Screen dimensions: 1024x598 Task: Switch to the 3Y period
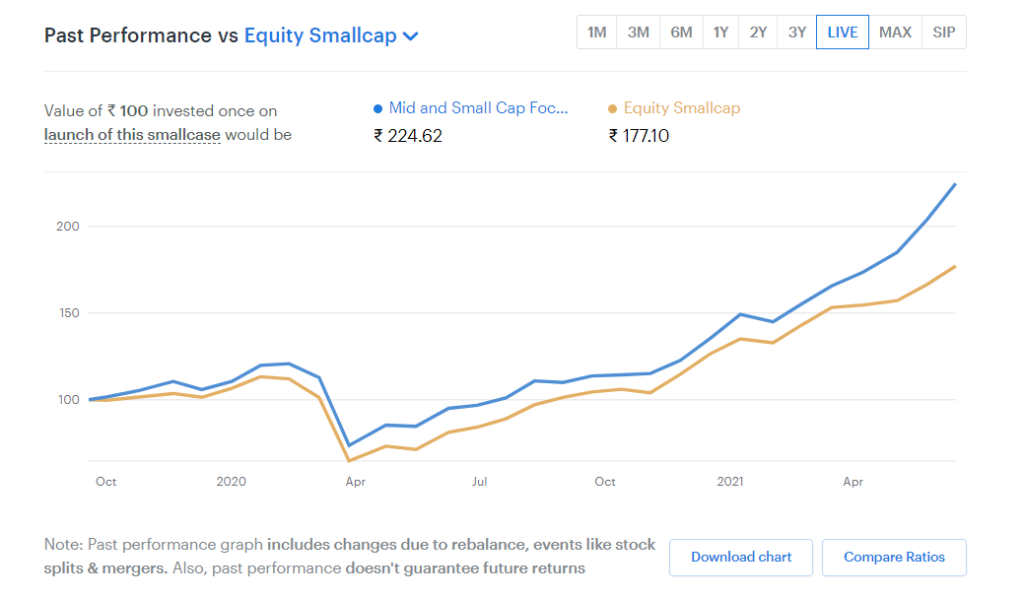(x=796, y=32)
